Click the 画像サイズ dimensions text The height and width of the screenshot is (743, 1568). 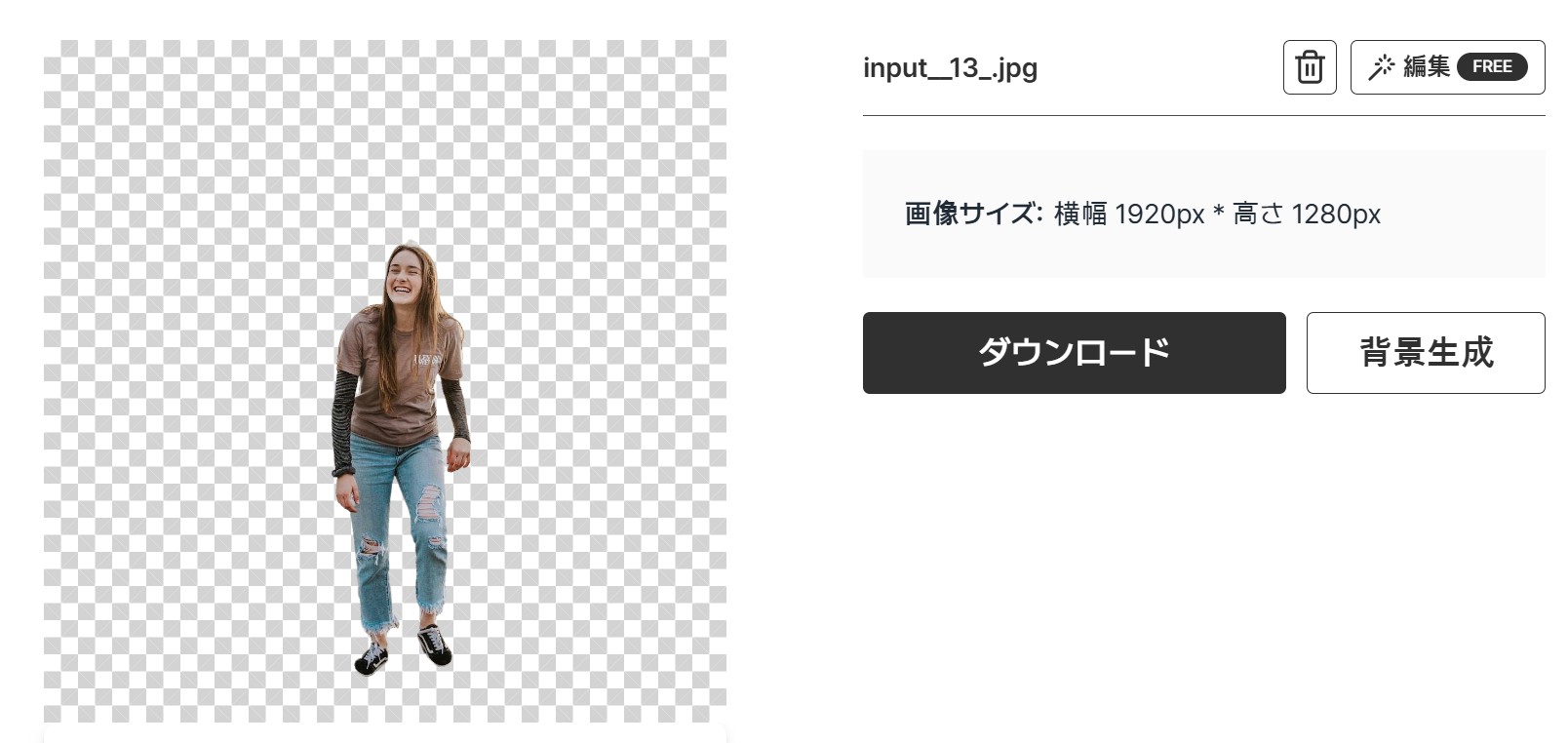pos(1142,214)
